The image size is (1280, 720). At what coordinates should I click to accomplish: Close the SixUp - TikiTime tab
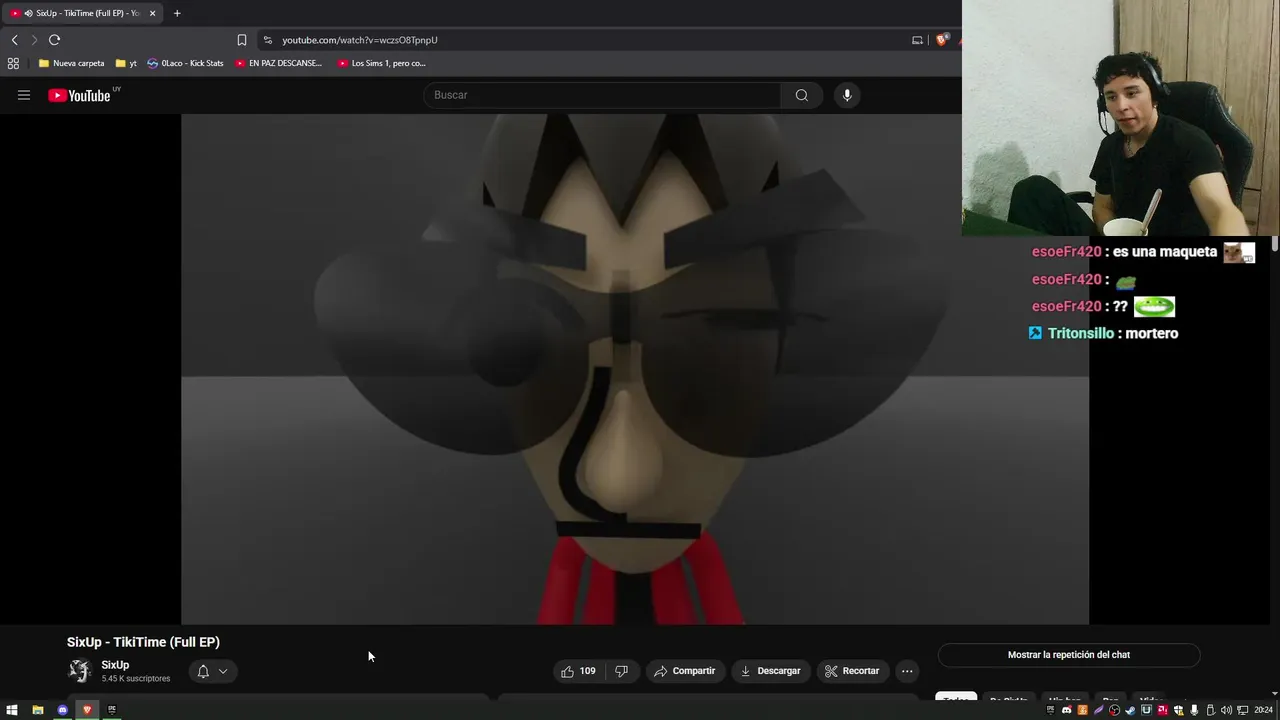[152, 13]
